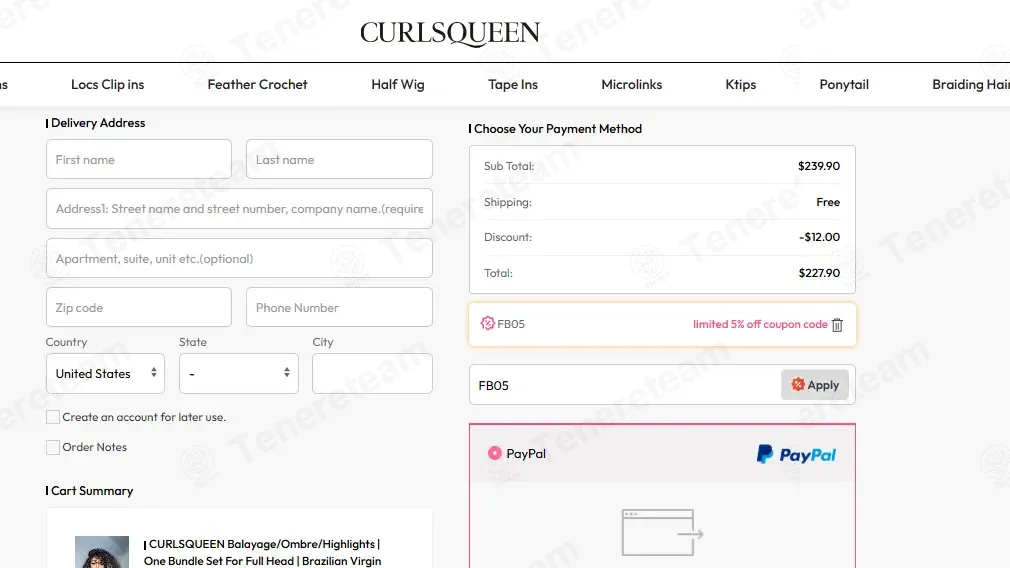Click the coupon badge icon beside FB05

[488, 323]
